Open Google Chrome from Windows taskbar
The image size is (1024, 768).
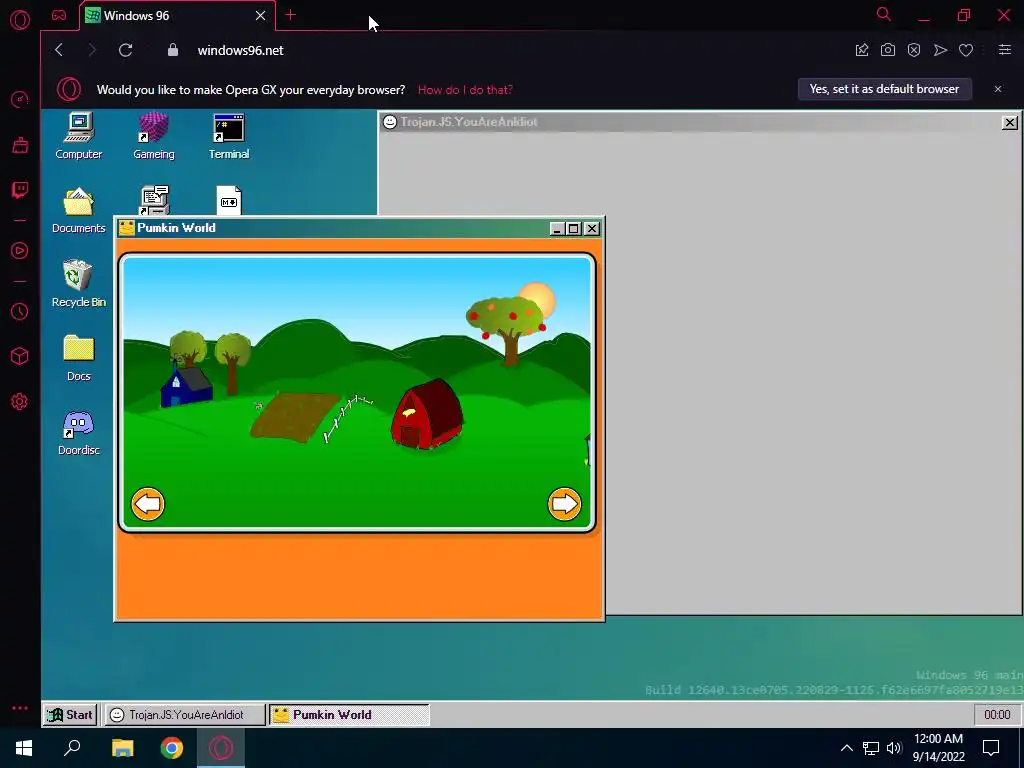172,748
